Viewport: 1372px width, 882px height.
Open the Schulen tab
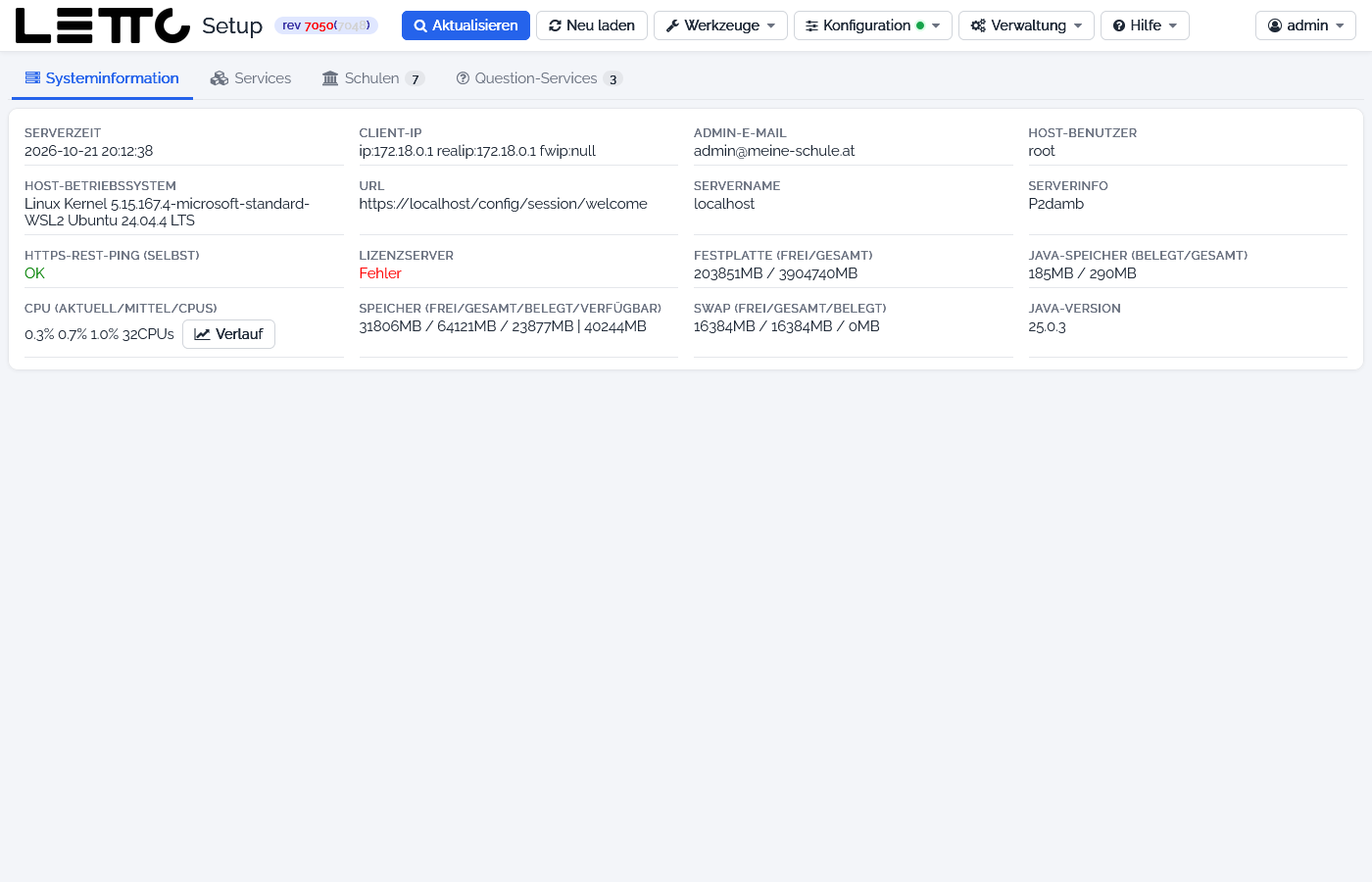(x=373, y=78)
